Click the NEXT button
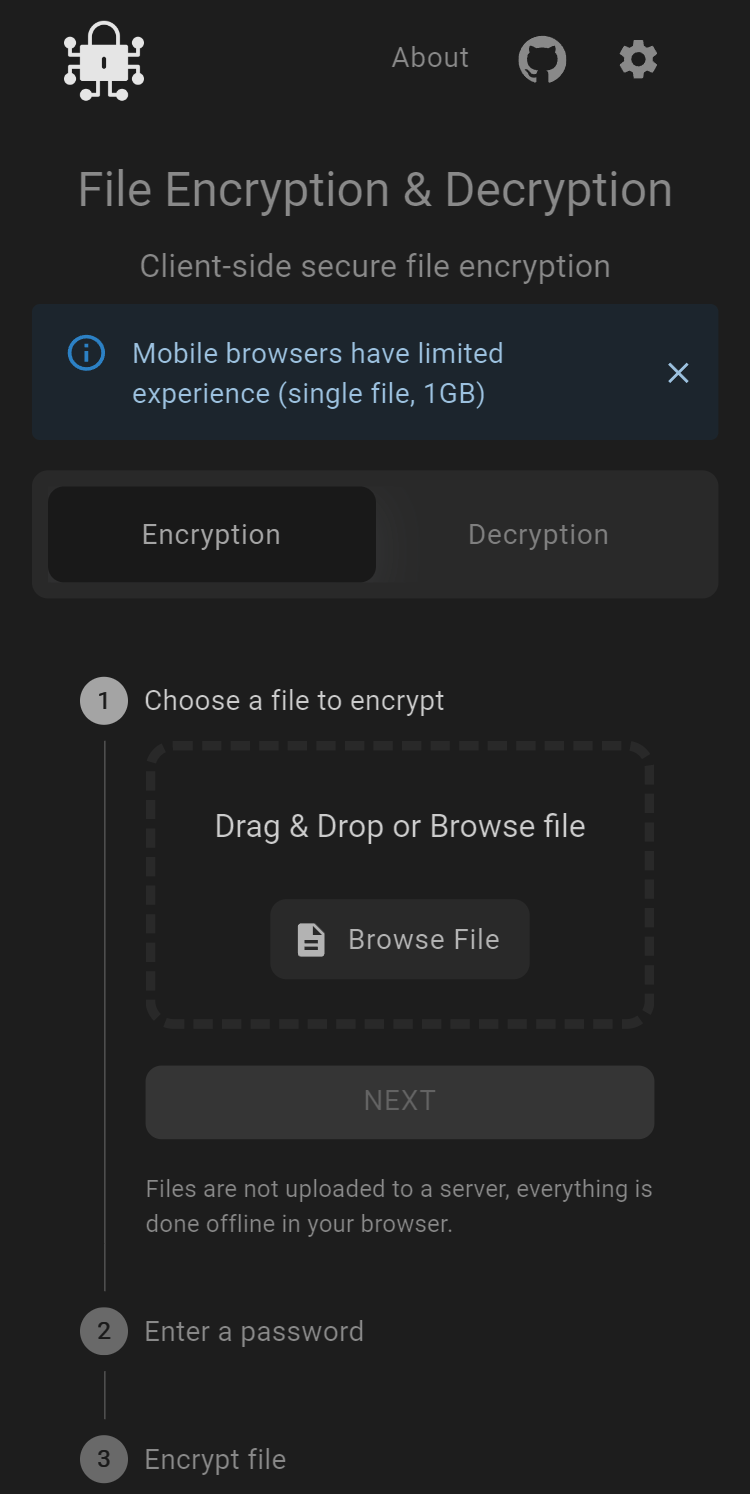 [400, 1102]
